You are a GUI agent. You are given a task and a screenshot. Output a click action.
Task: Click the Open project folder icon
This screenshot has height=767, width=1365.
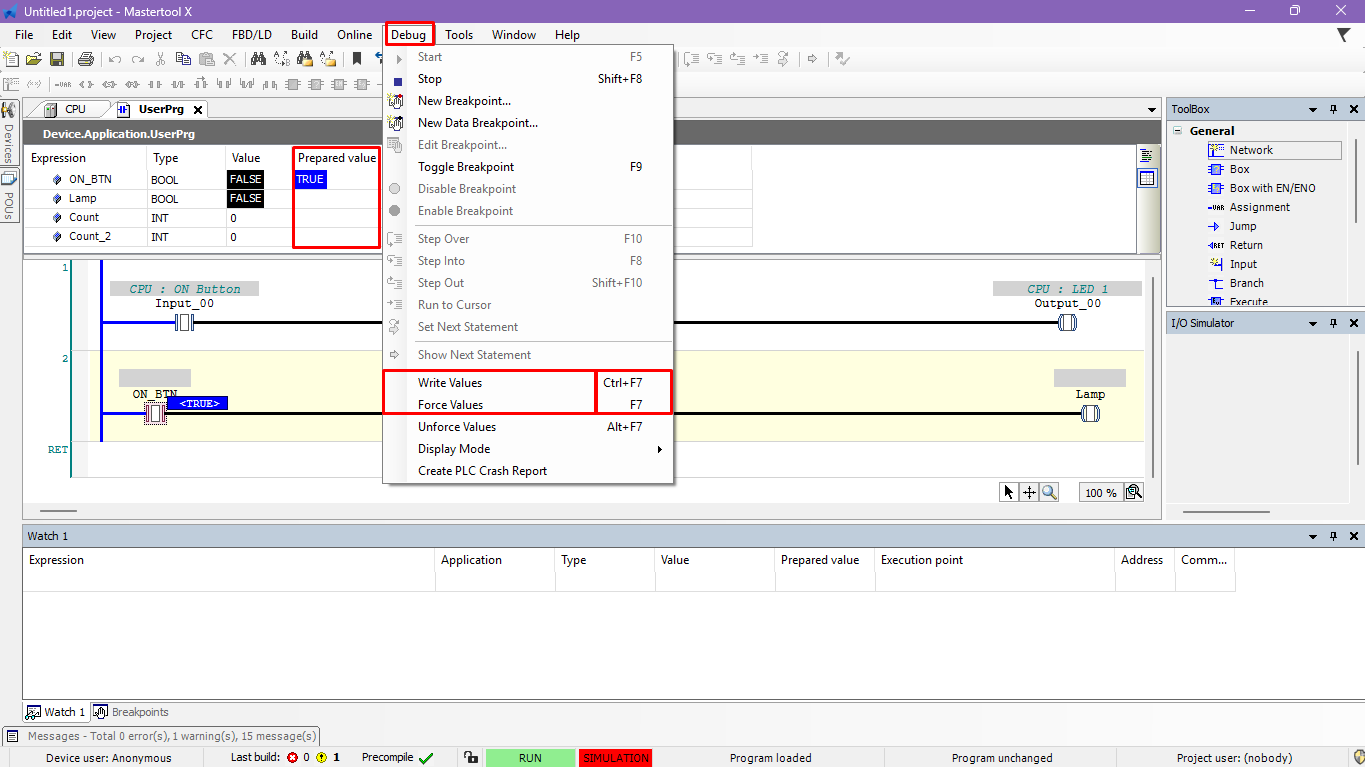[x=34, y=60]
